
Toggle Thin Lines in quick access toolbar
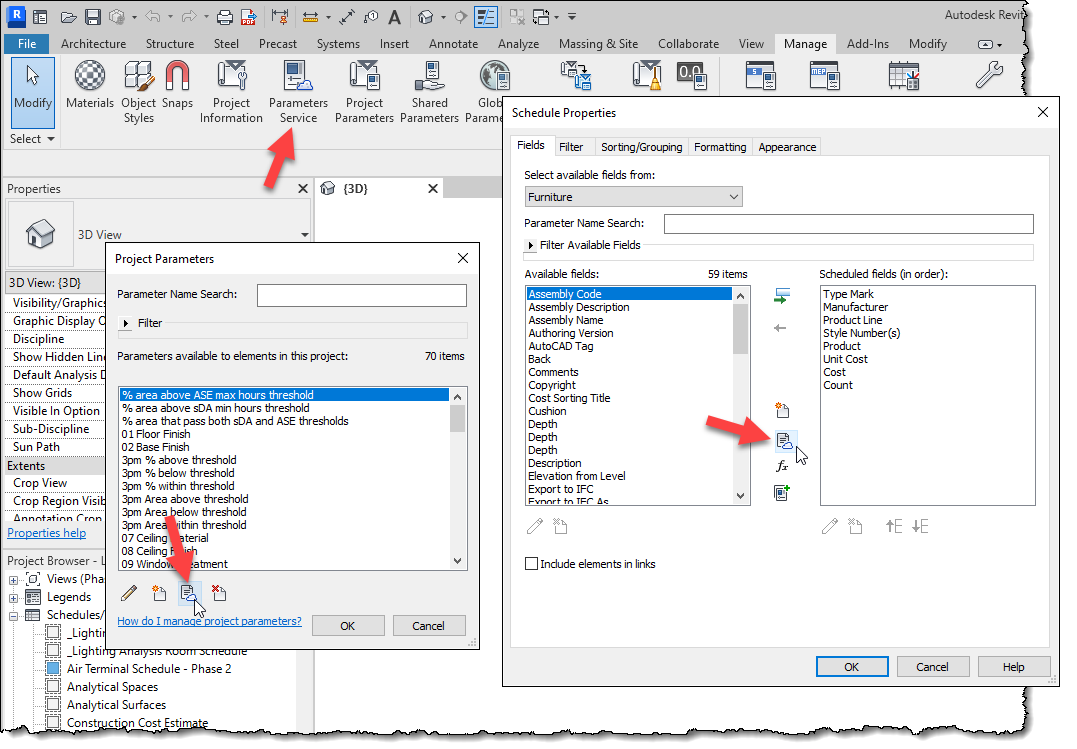(x=486, y=17)
